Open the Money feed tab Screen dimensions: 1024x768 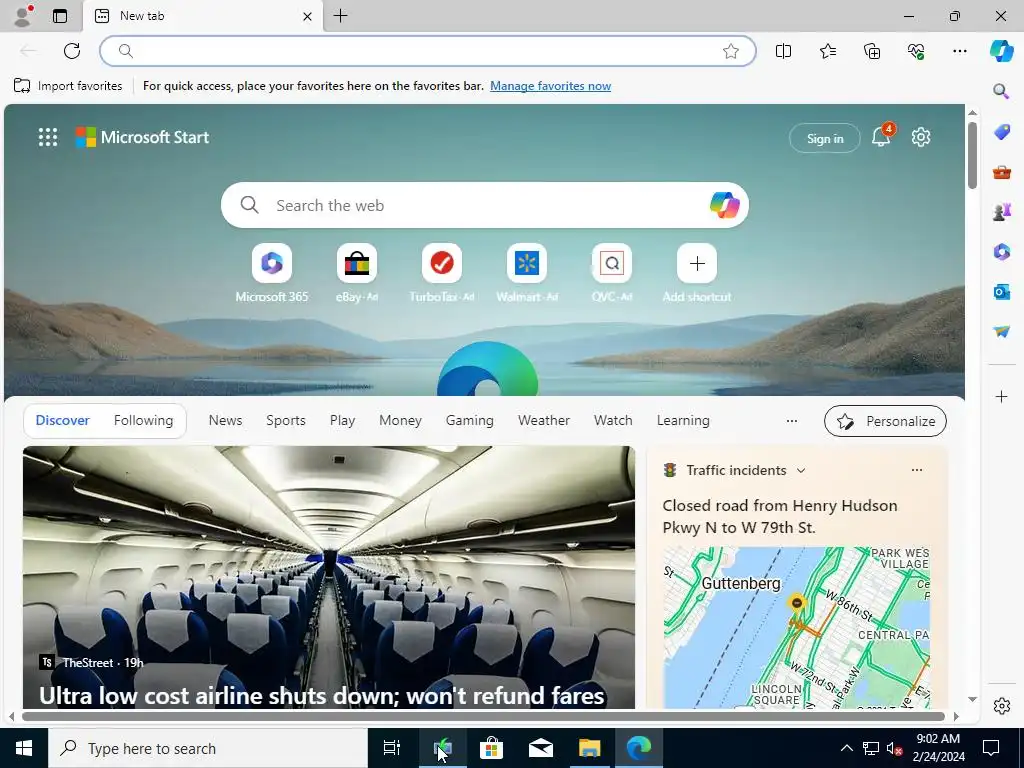[400, 421]
